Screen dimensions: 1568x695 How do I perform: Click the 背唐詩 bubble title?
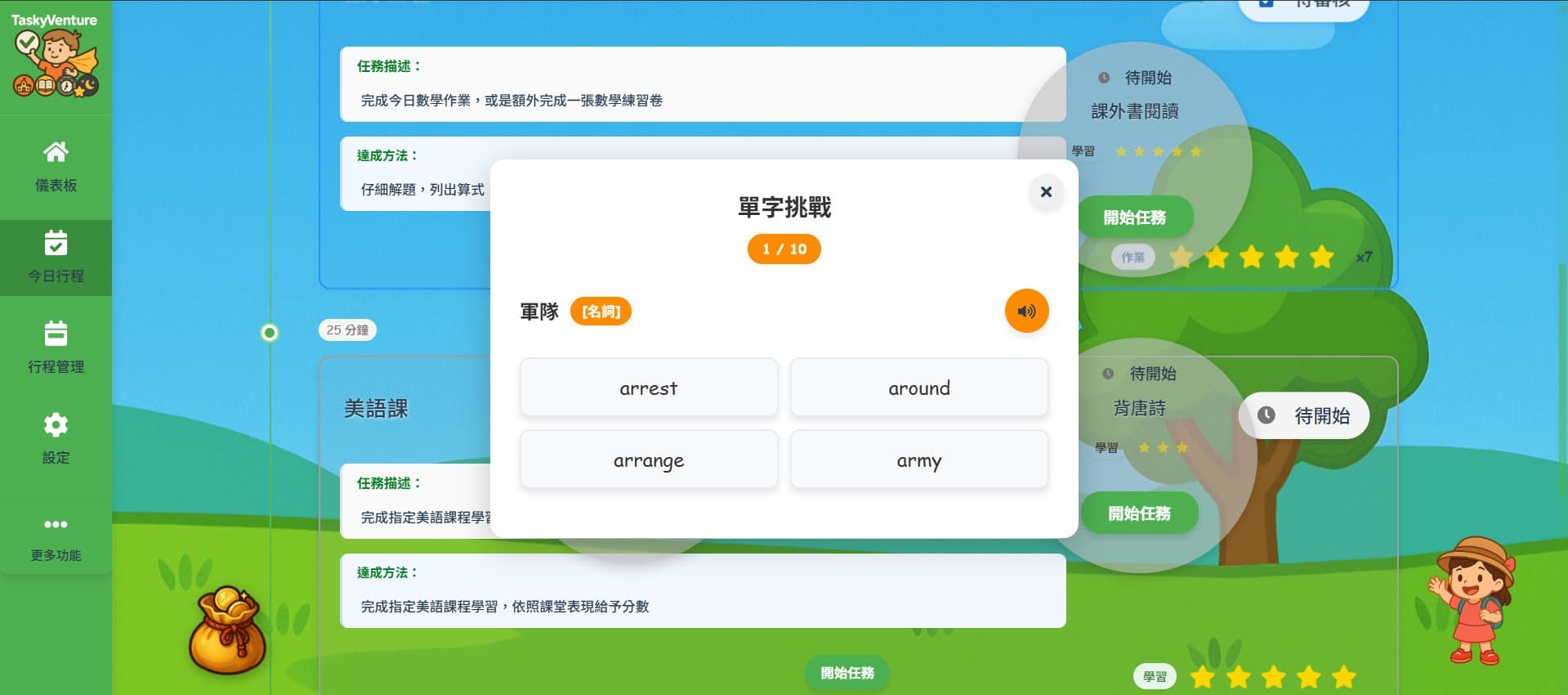(1139, 408)
